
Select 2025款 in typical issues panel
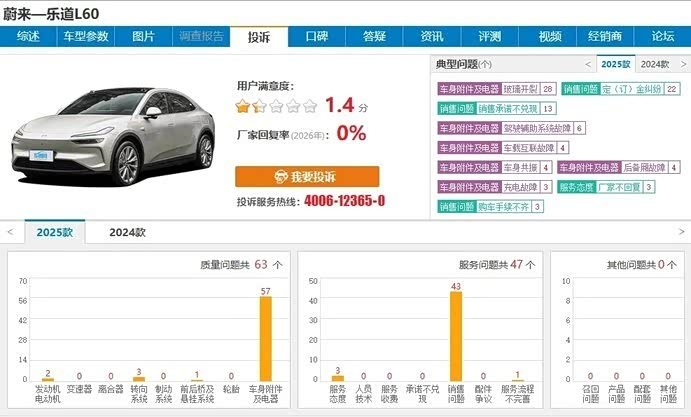pos(616,64)
